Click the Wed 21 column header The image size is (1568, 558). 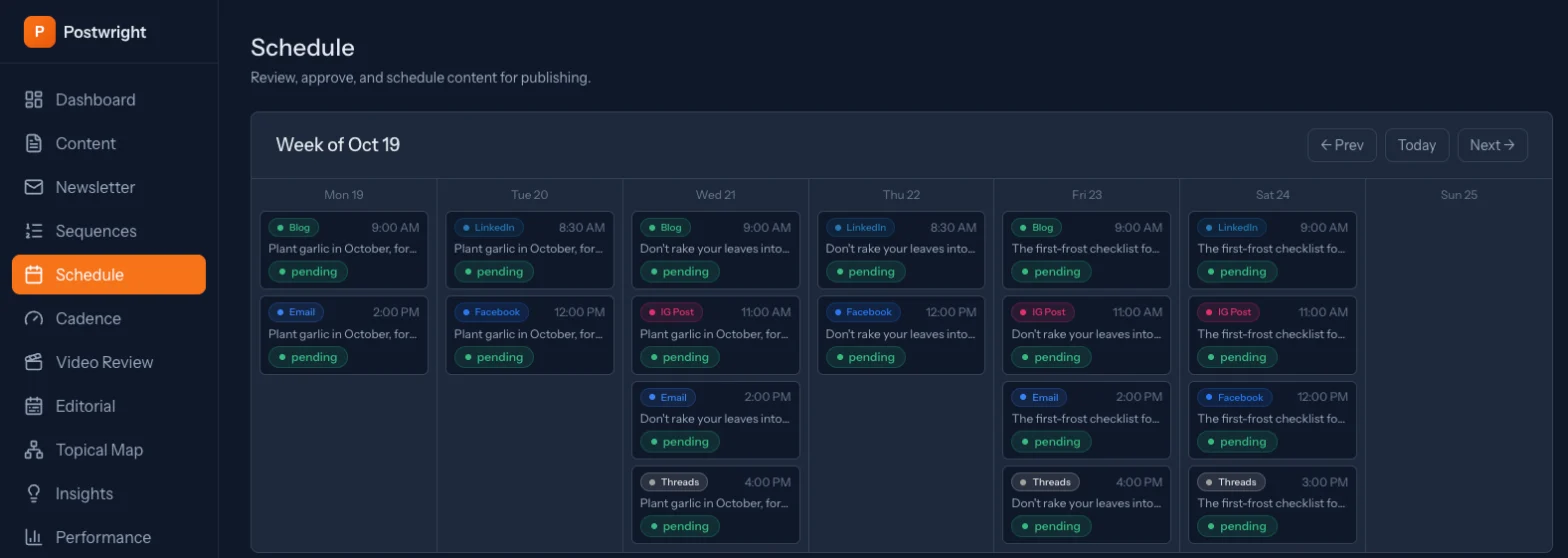tap(716, 195)
